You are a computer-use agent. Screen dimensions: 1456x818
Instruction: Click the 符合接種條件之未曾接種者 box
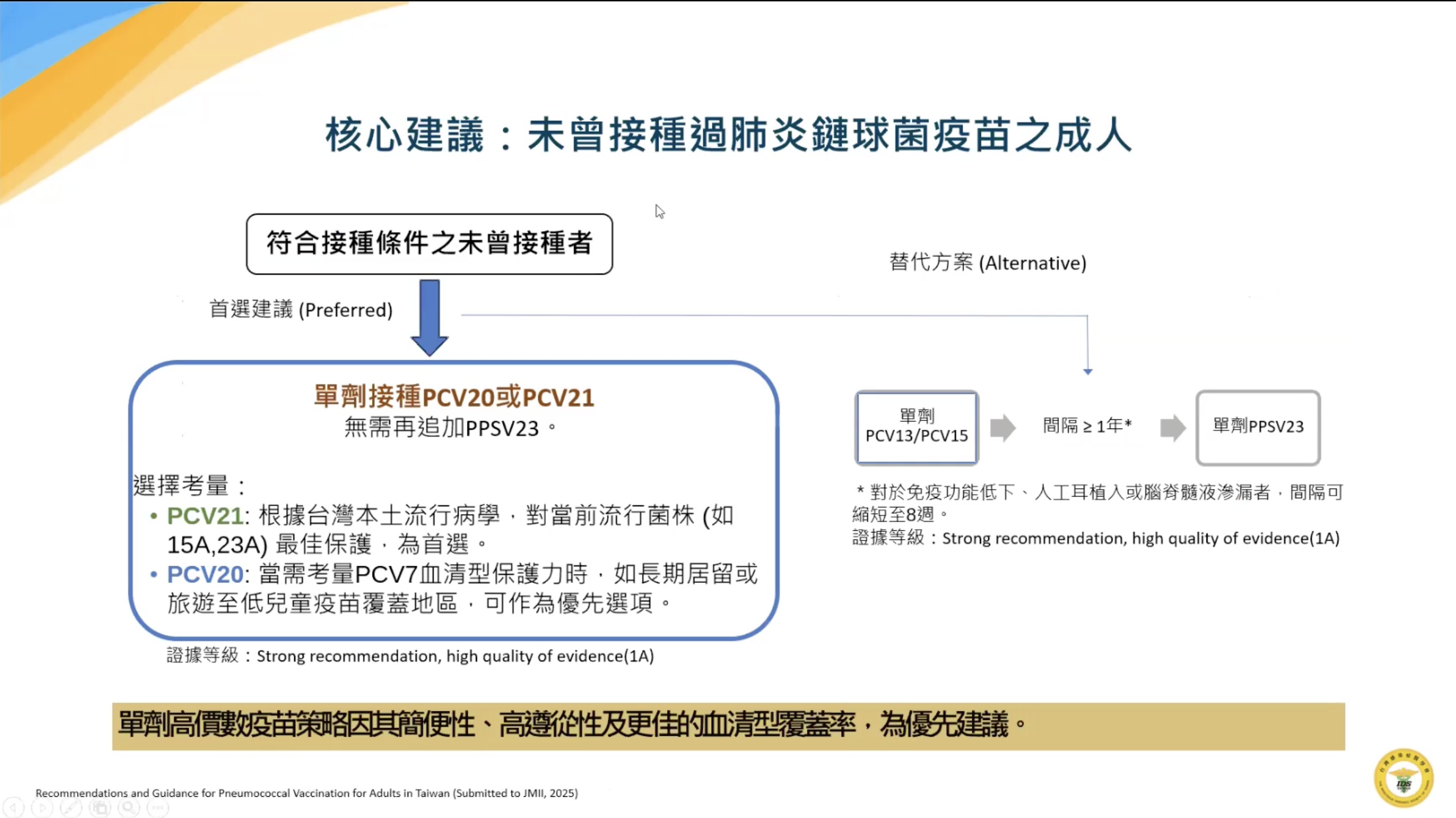pos(429,244)
